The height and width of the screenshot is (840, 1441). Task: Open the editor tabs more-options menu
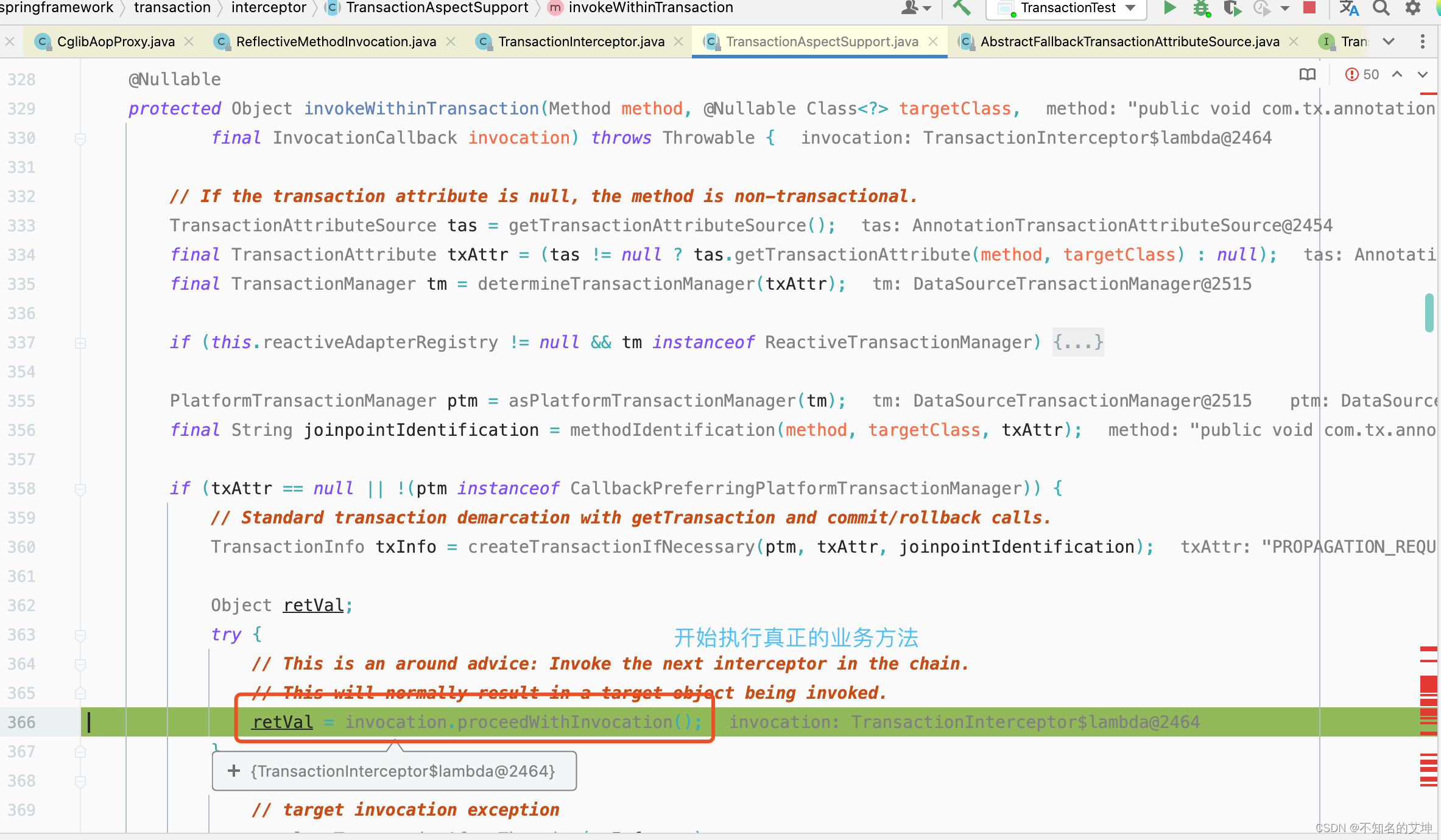tap(1423, 41)
